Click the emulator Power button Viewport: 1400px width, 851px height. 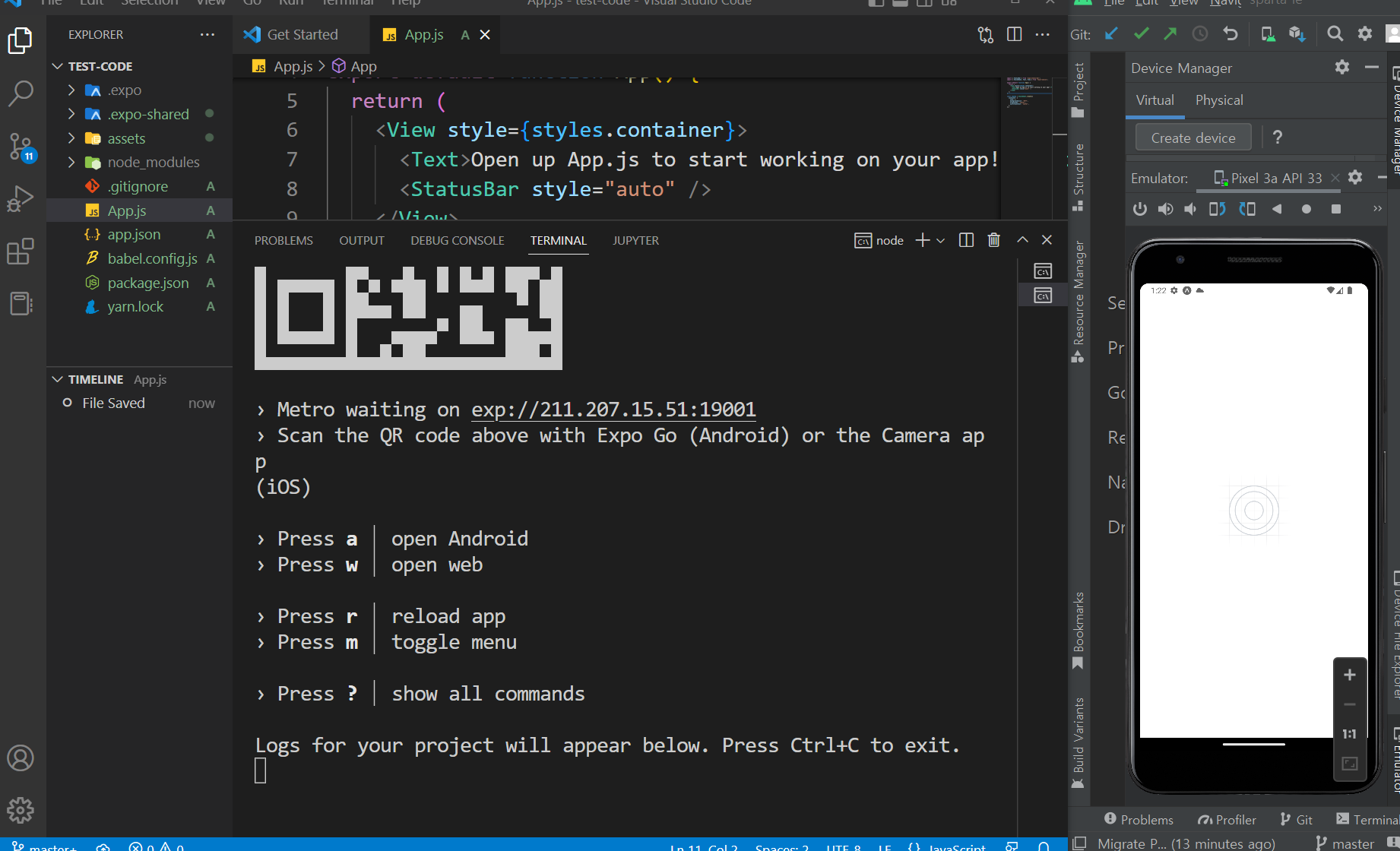pos(1140,209)
